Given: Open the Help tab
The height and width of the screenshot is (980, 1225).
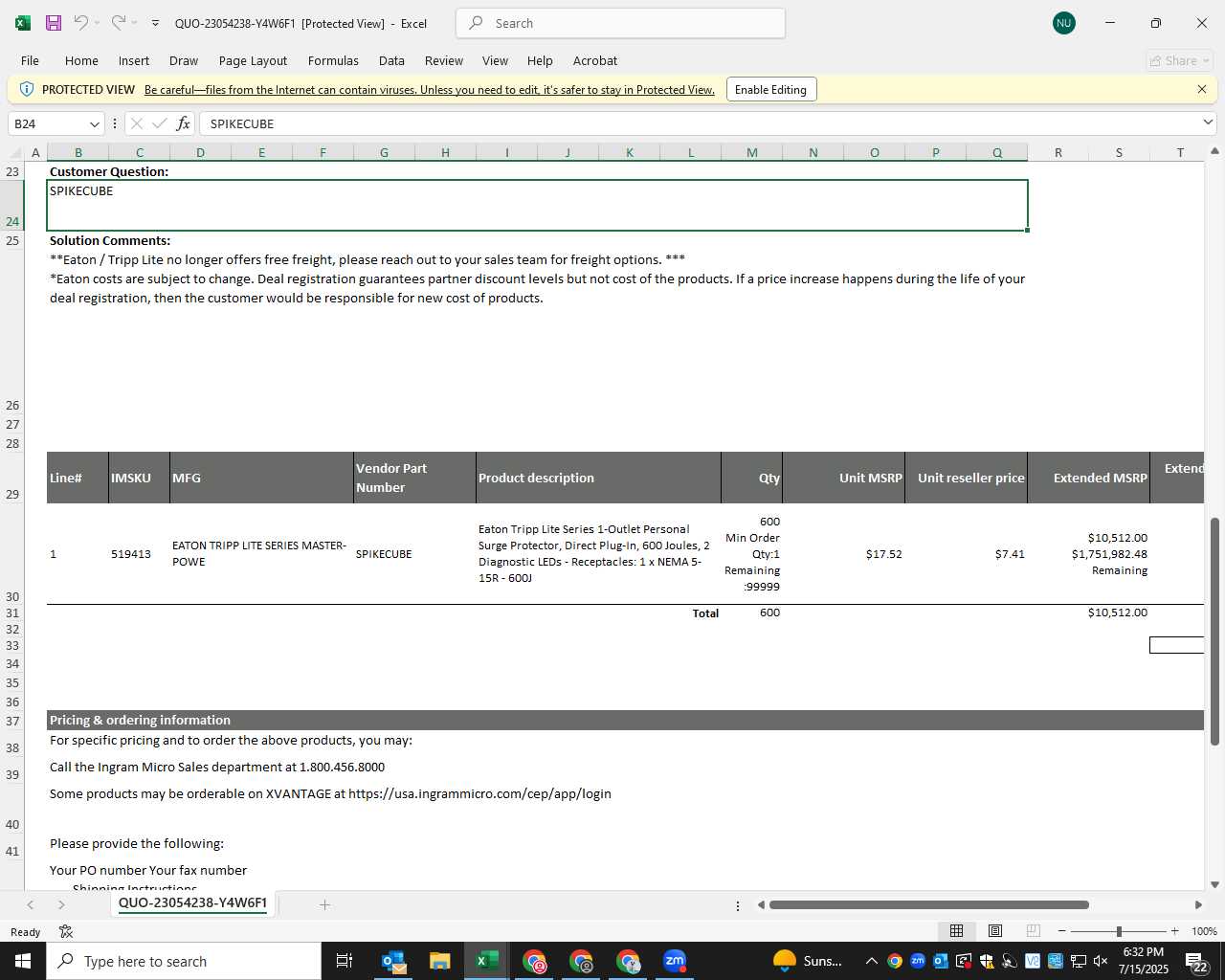Looking at the screenshot, I should [x=540, y=60].
